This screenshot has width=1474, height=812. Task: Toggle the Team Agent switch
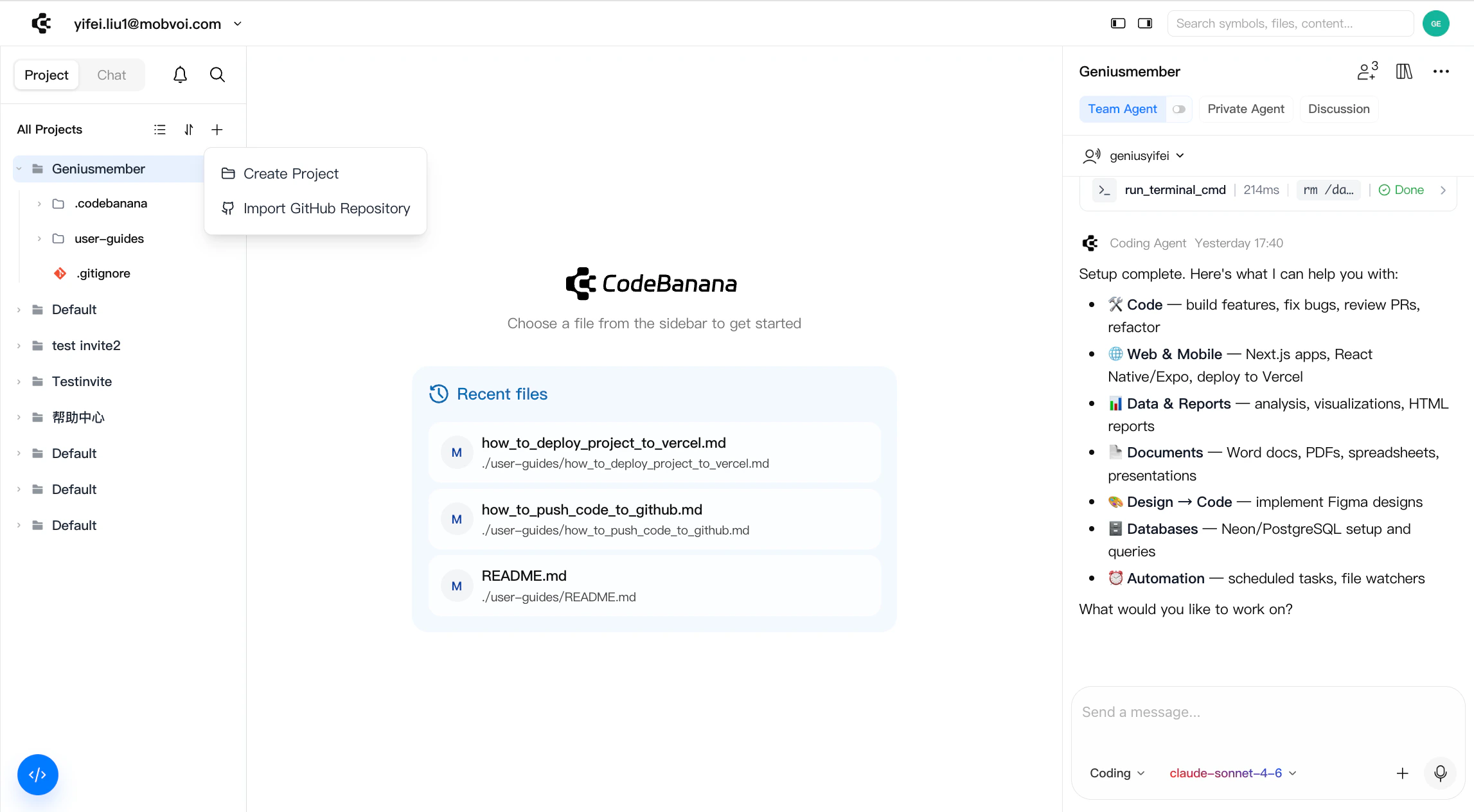(x=1179, y=109)
